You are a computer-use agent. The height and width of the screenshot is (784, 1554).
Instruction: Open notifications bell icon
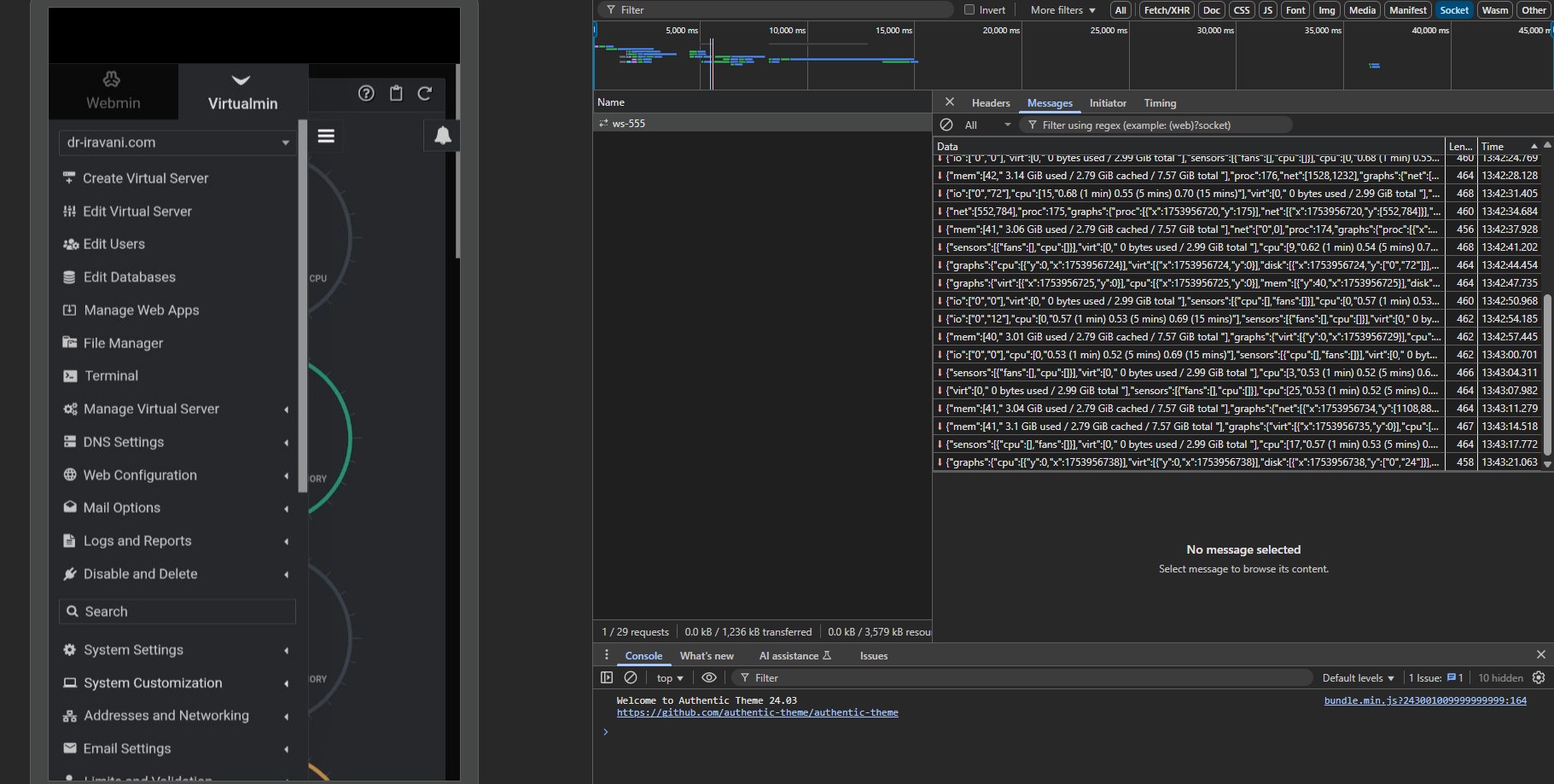[443, 136]
